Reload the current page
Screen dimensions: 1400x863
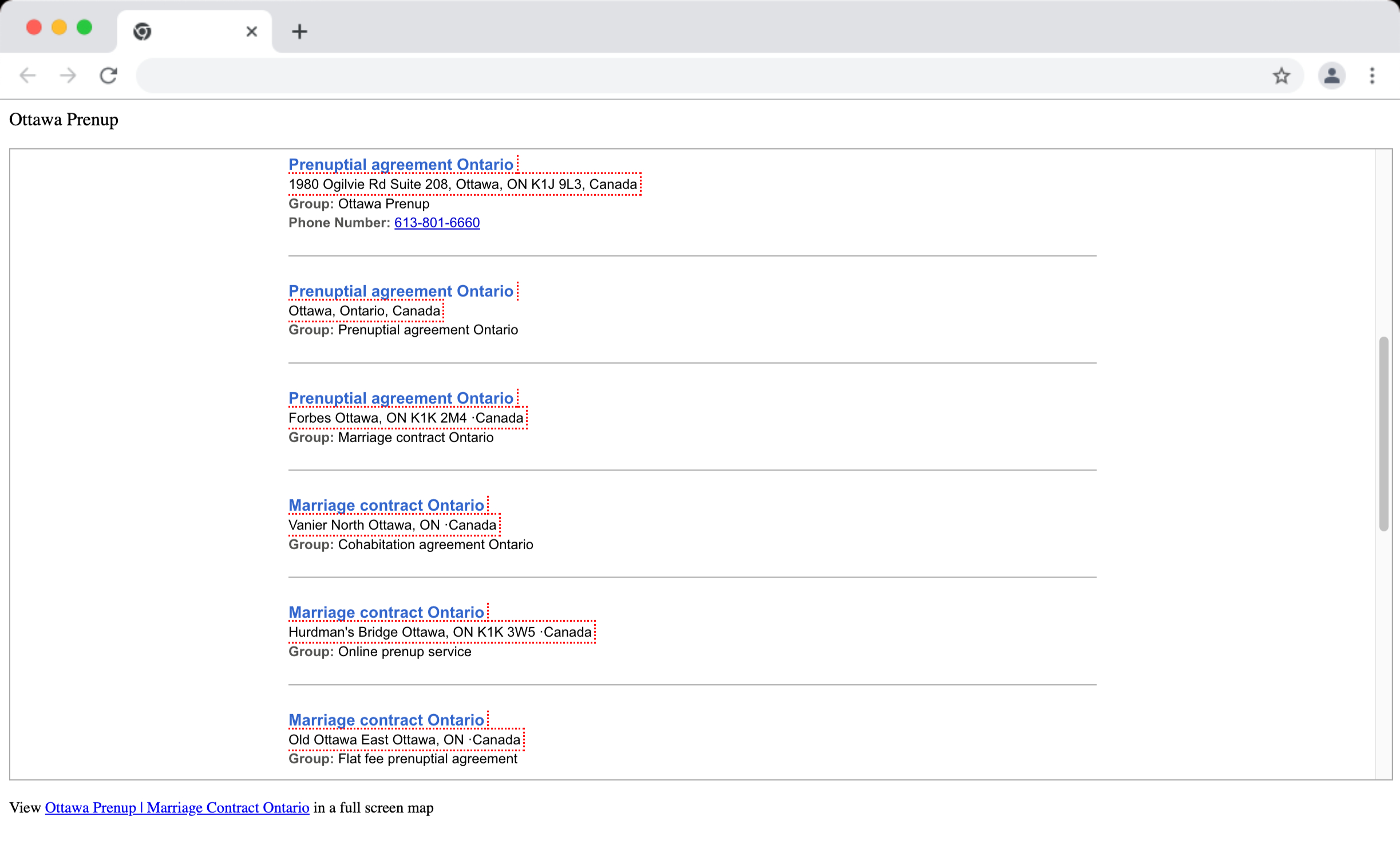click(x=109, y=76)
